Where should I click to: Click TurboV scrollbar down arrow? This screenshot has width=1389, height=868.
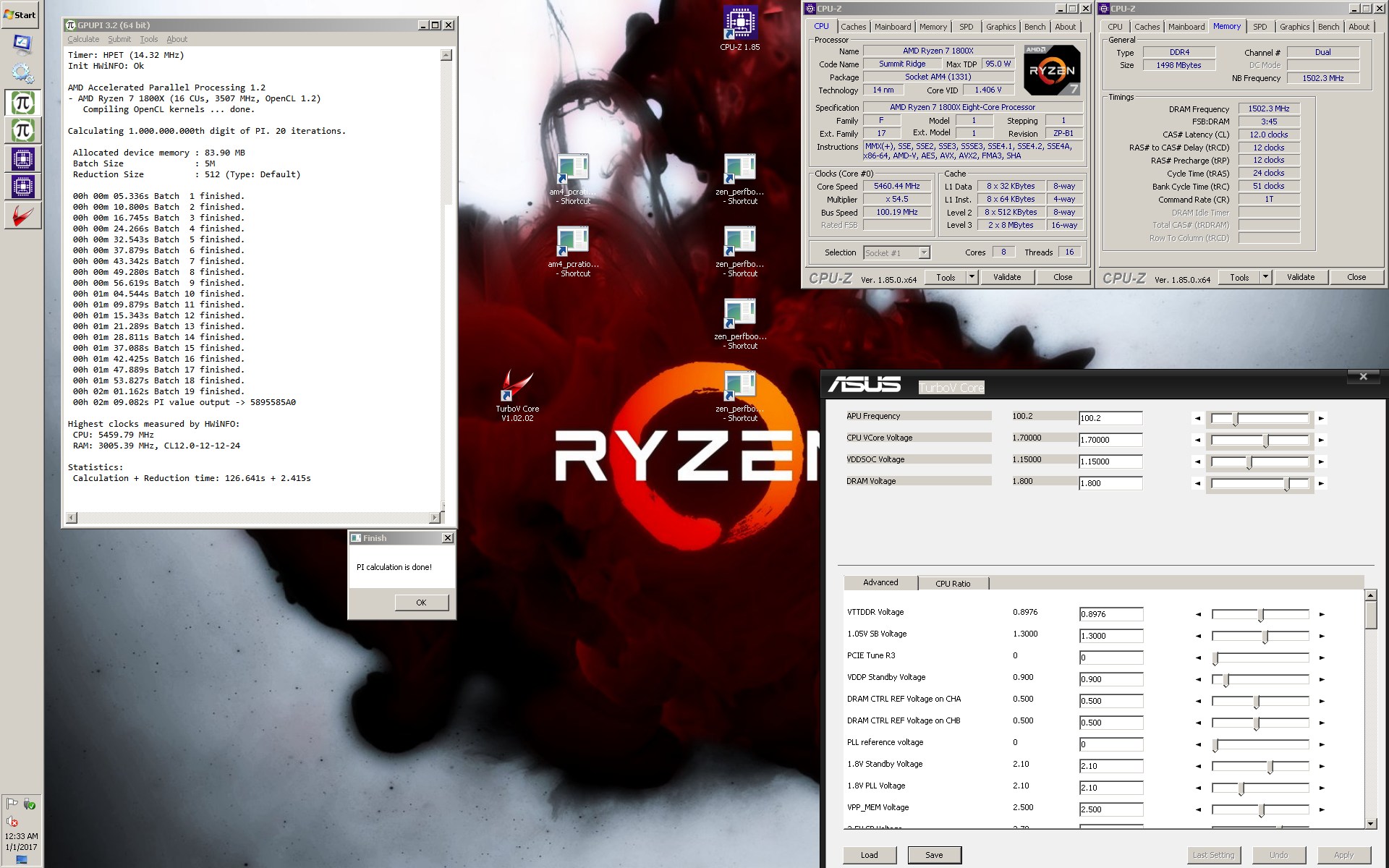1370,823
